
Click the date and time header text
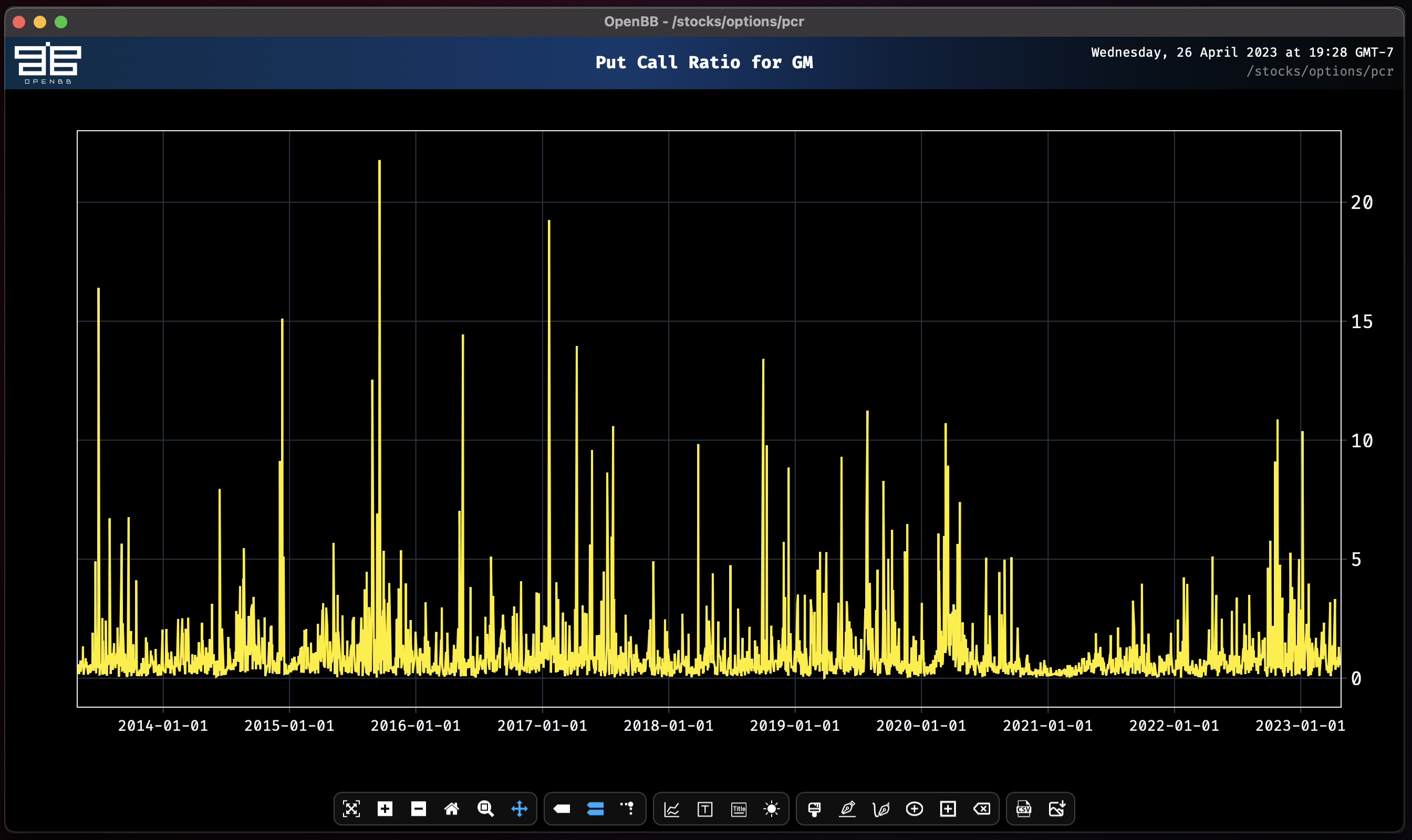(x=1242, y=52)
